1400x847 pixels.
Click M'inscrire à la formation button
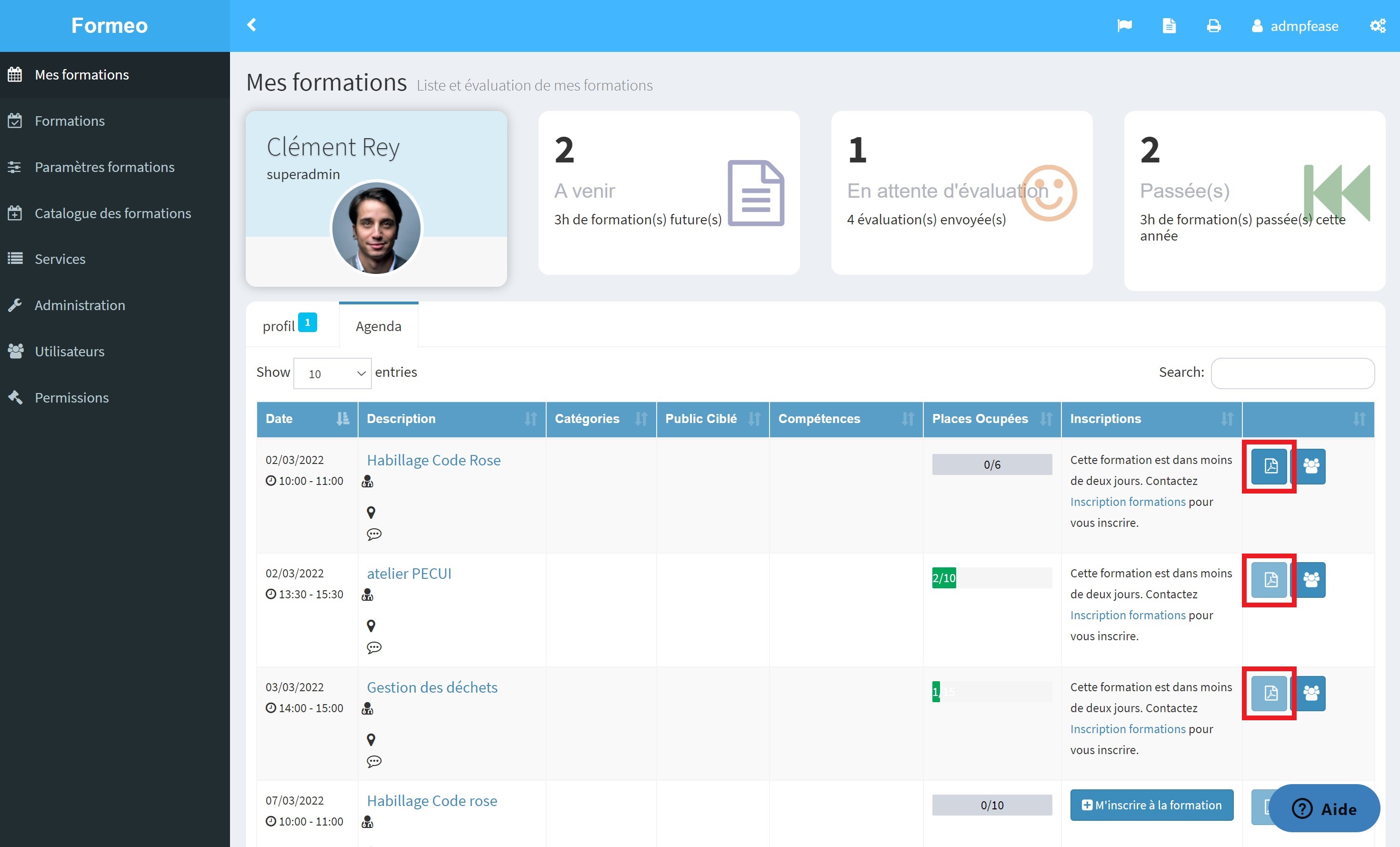[x=1152, y=805]
